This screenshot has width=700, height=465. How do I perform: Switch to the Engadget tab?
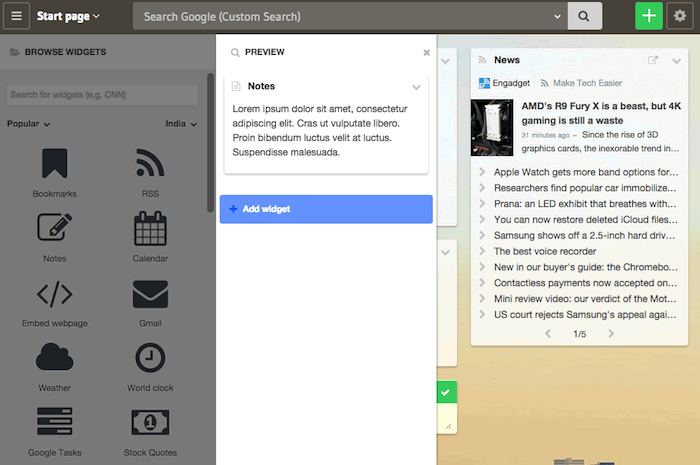504,83
